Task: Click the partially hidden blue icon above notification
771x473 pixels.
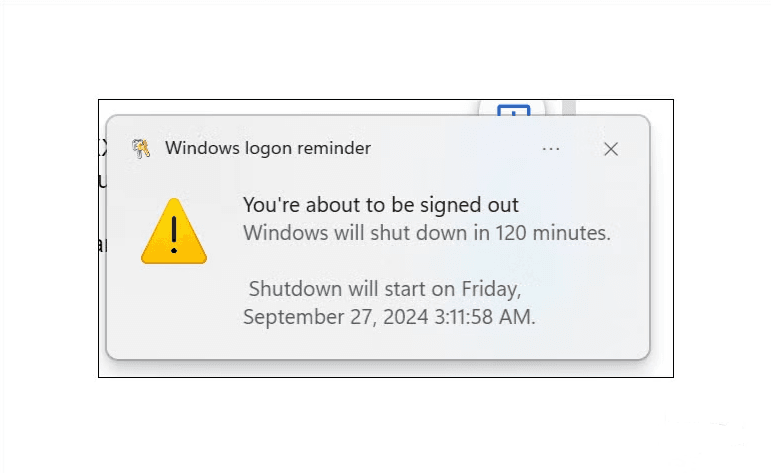Action: [513, 109]
